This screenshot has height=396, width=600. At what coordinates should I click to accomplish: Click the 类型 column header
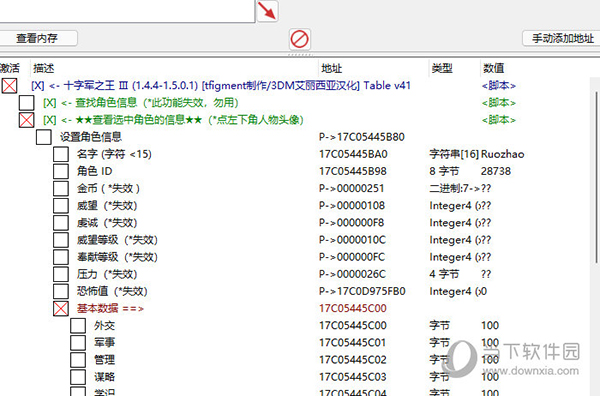coord(442,68)
